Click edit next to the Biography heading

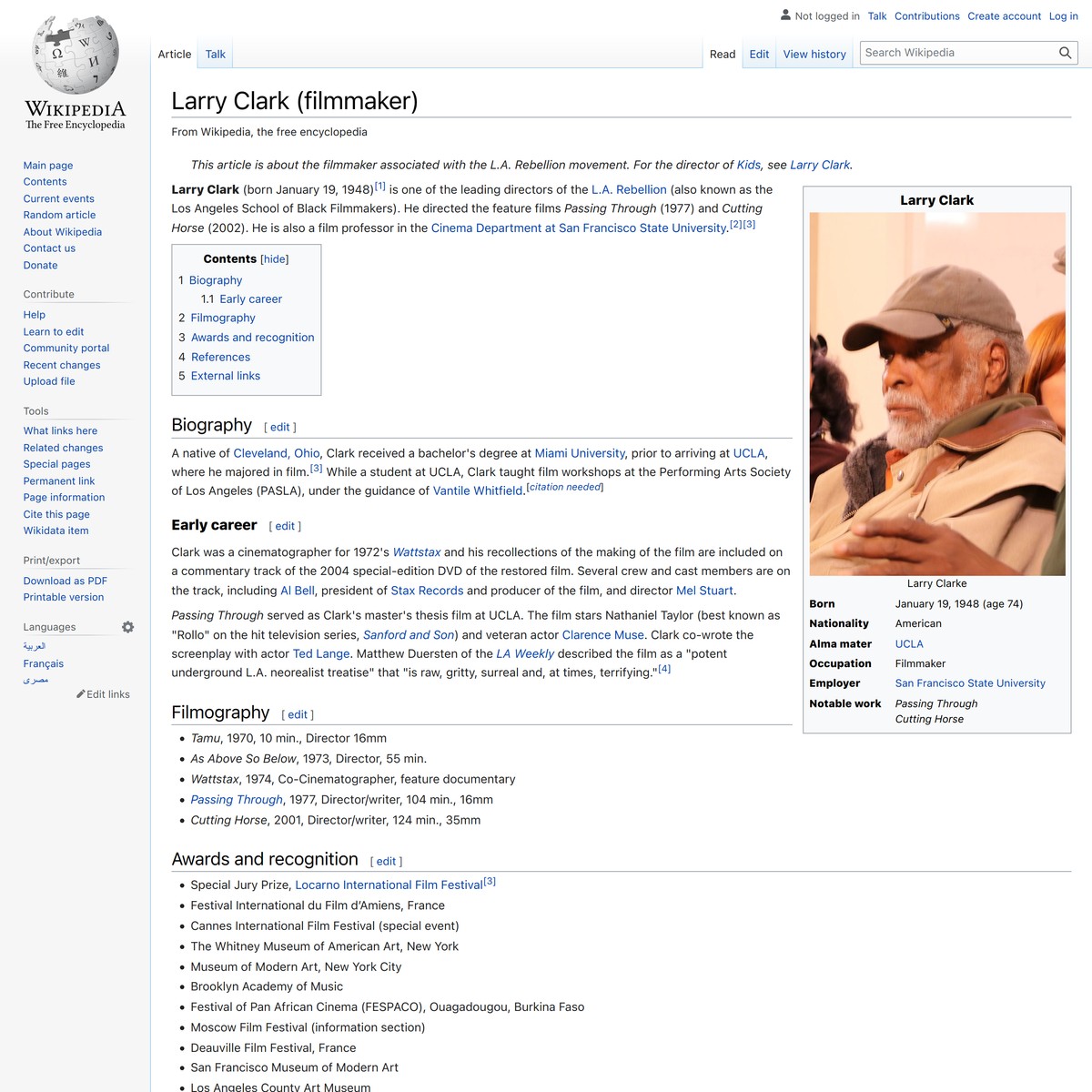pos(279,426)
